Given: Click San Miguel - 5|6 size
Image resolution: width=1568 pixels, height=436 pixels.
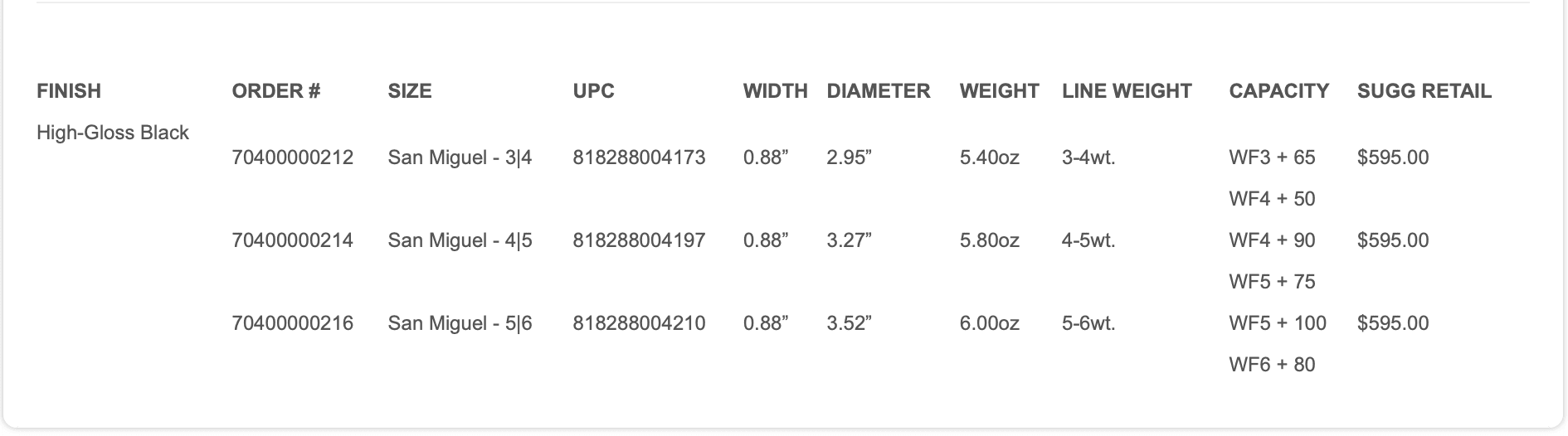Looking at the screenshot, I should pyautogui.click(x=460, y=323).
